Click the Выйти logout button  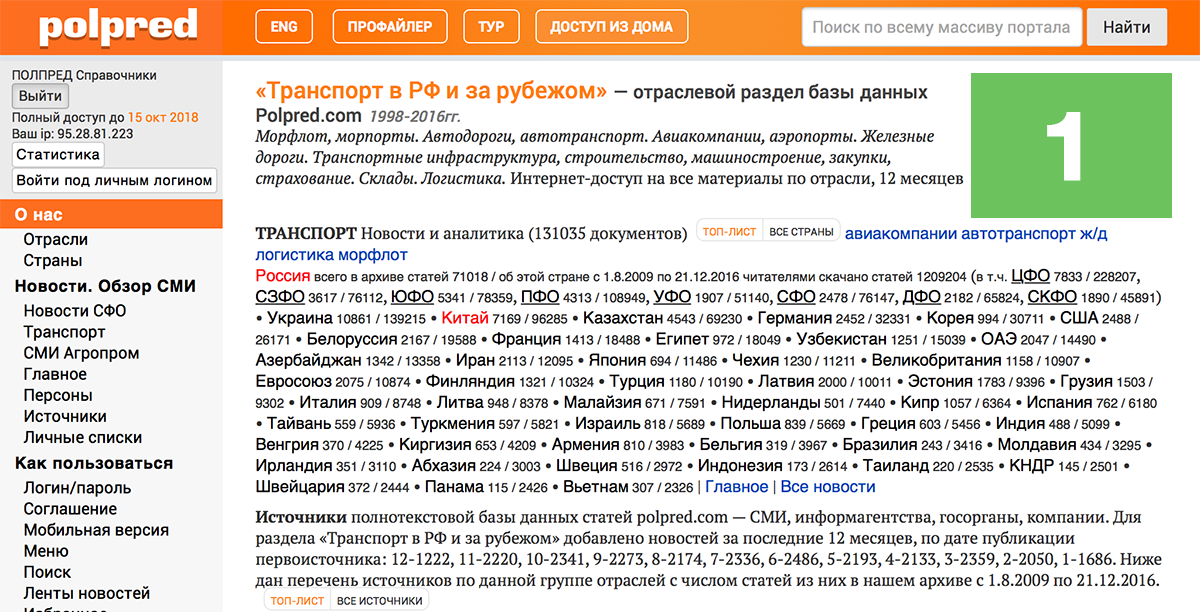[40, 96]
